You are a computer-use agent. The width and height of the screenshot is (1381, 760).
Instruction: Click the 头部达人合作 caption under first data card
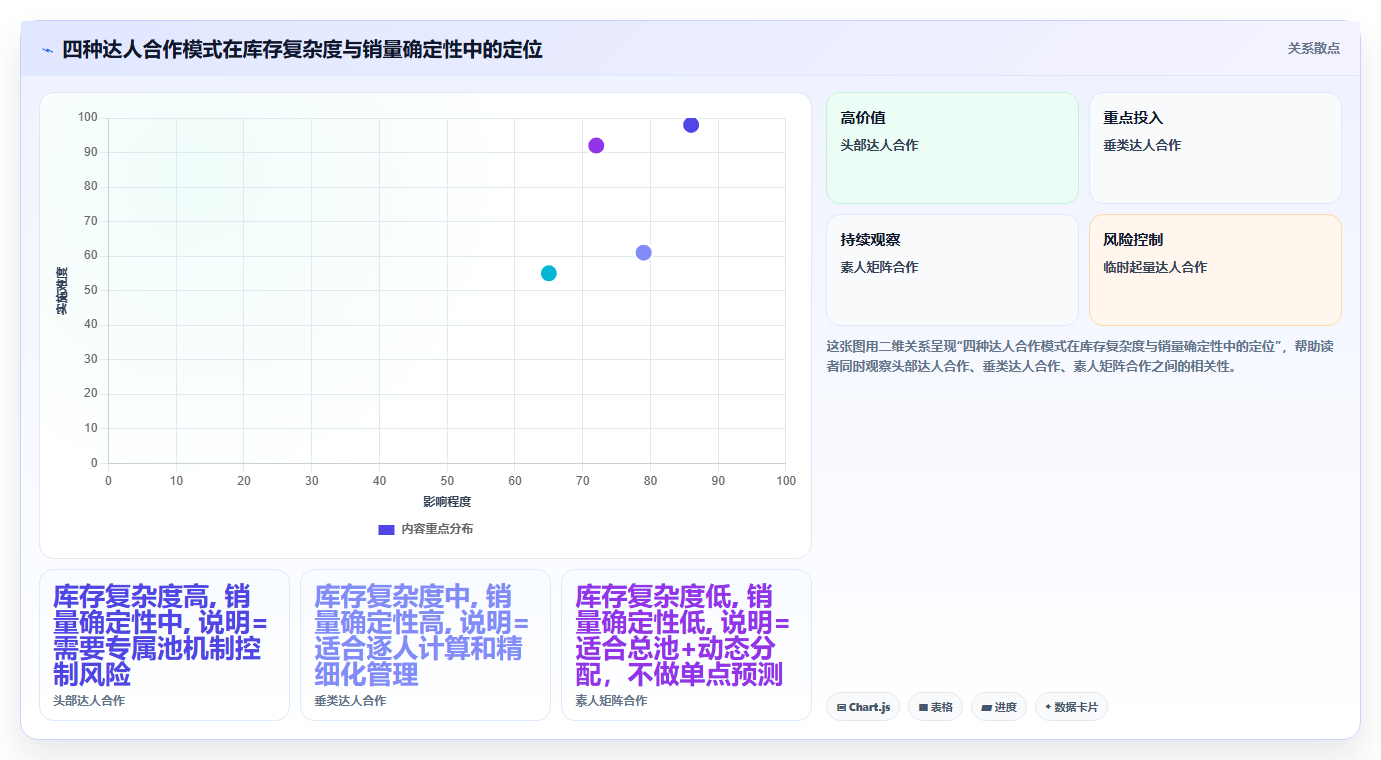coord(89,701)
